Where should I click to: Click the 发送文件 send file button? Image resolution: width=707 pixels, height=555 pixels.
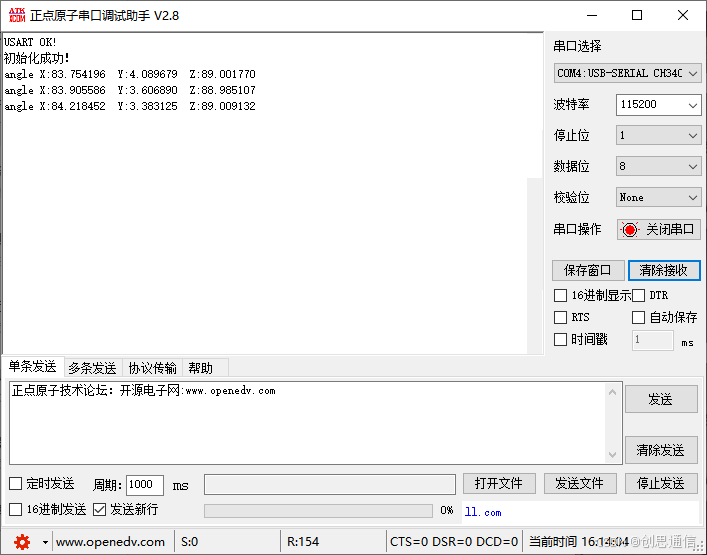point(580,484)
